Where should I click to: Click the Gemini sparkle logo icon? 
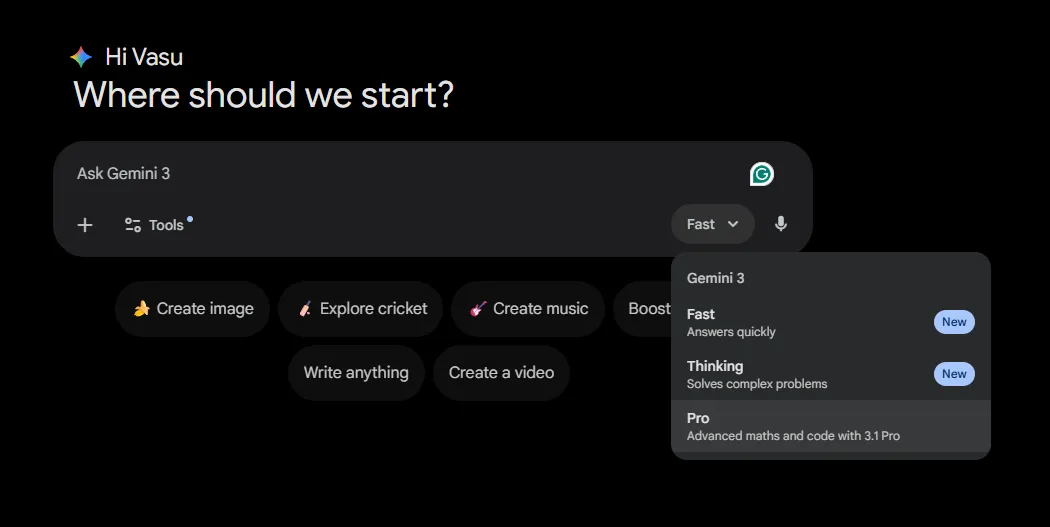(x=81, y=57)
